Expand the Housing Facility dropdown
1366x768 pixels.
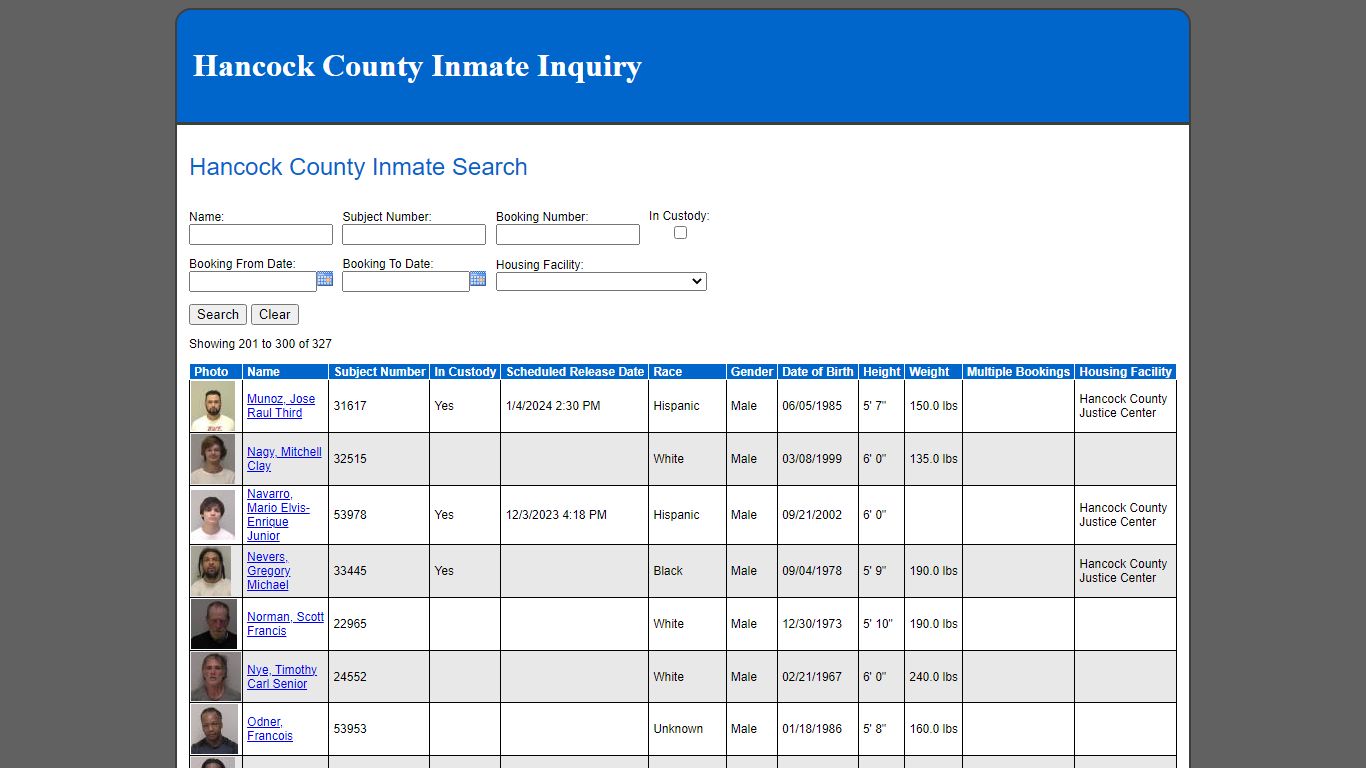tap(601, 282)
